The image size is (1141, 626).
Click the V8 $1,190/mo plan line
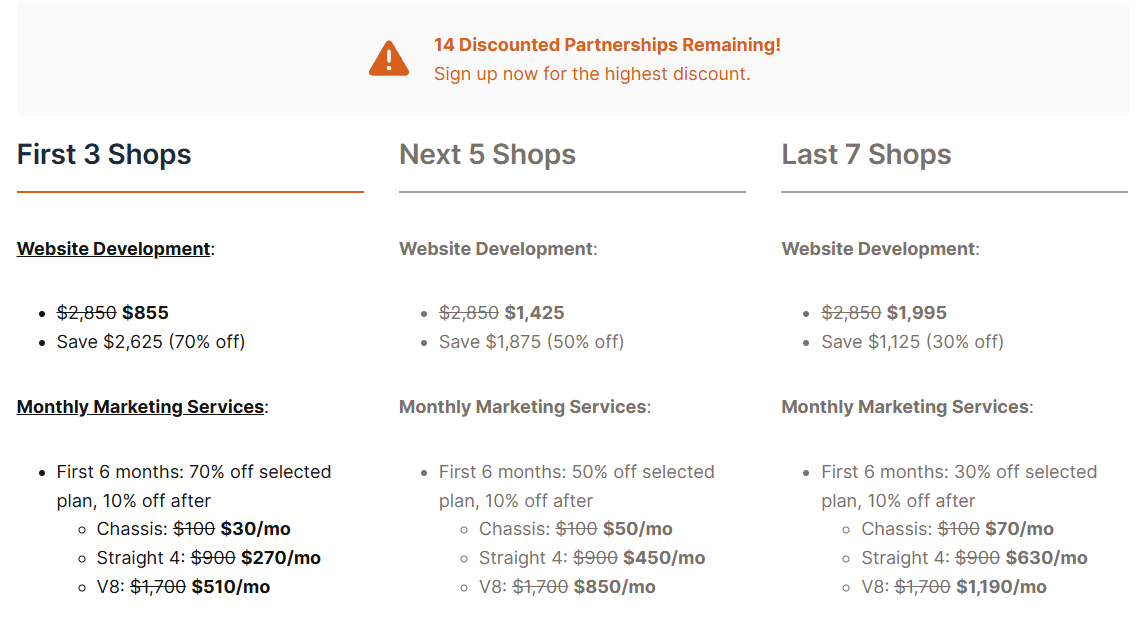(954, 587)
